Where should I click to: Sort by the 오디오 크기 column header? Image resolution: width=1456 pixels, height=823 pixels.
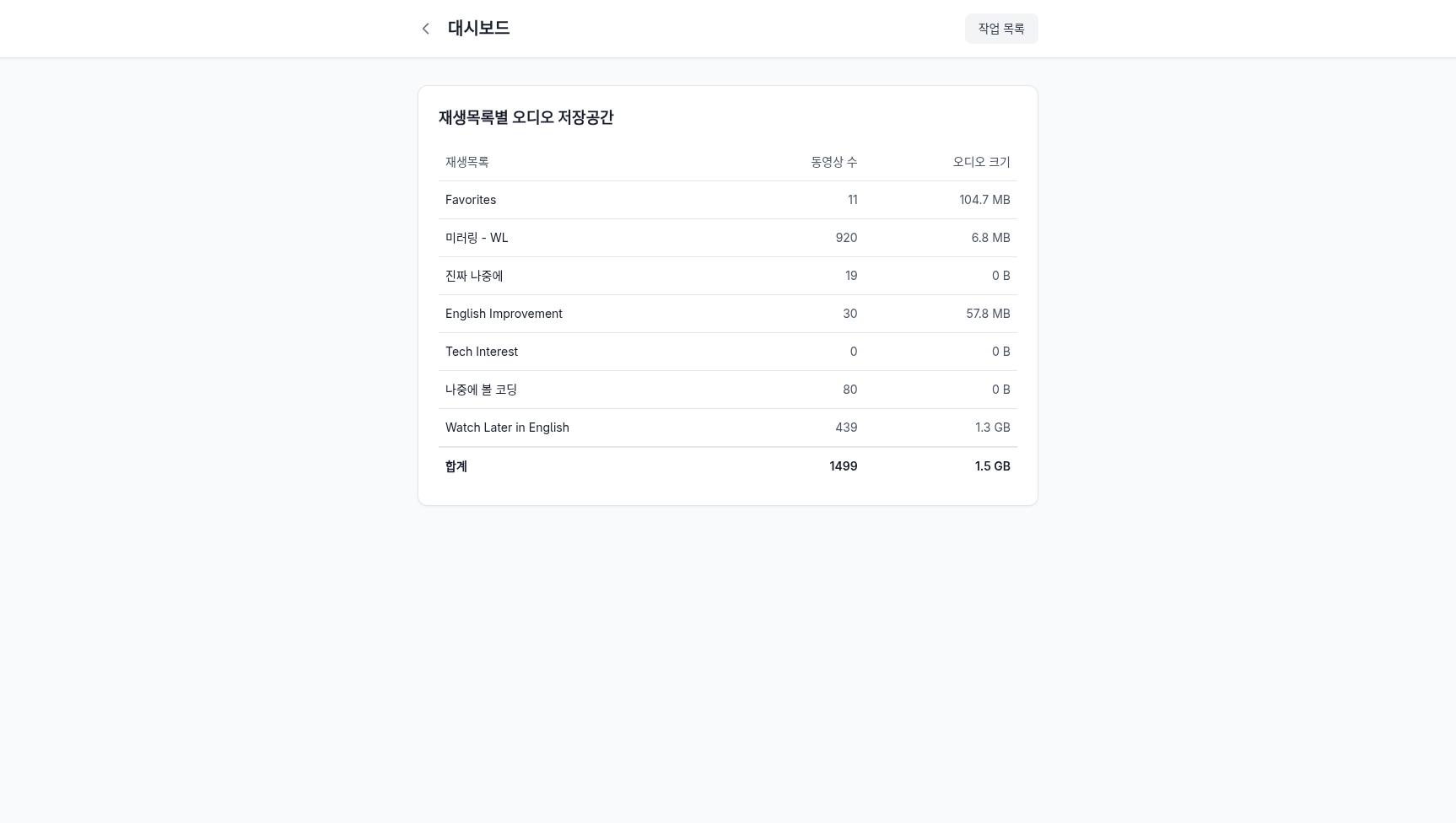[982, 162]
